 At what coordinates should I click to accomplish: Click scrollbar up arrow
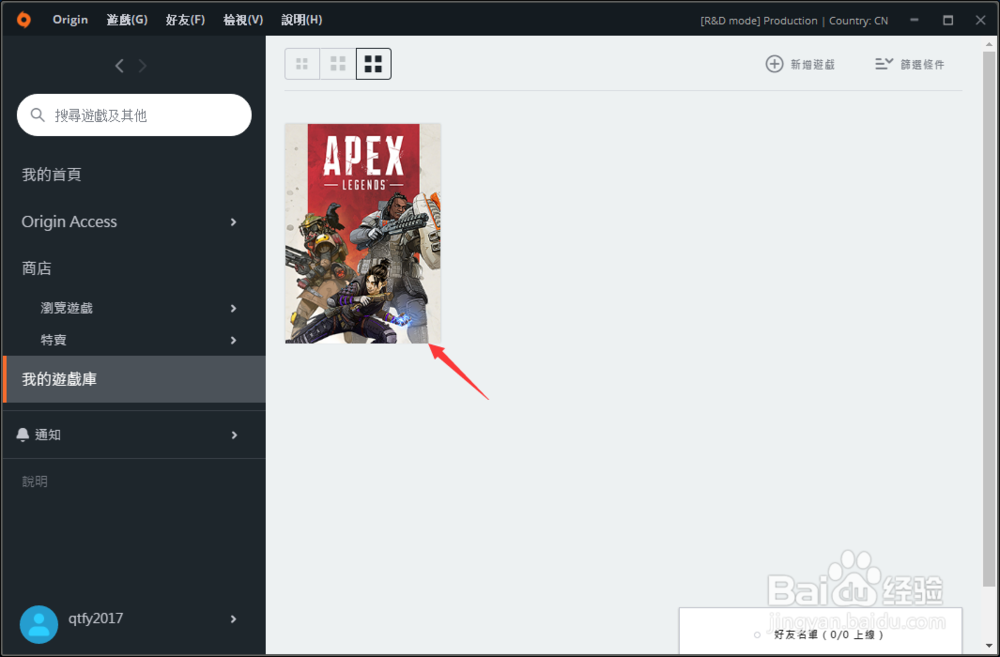(x=989, y=44)
